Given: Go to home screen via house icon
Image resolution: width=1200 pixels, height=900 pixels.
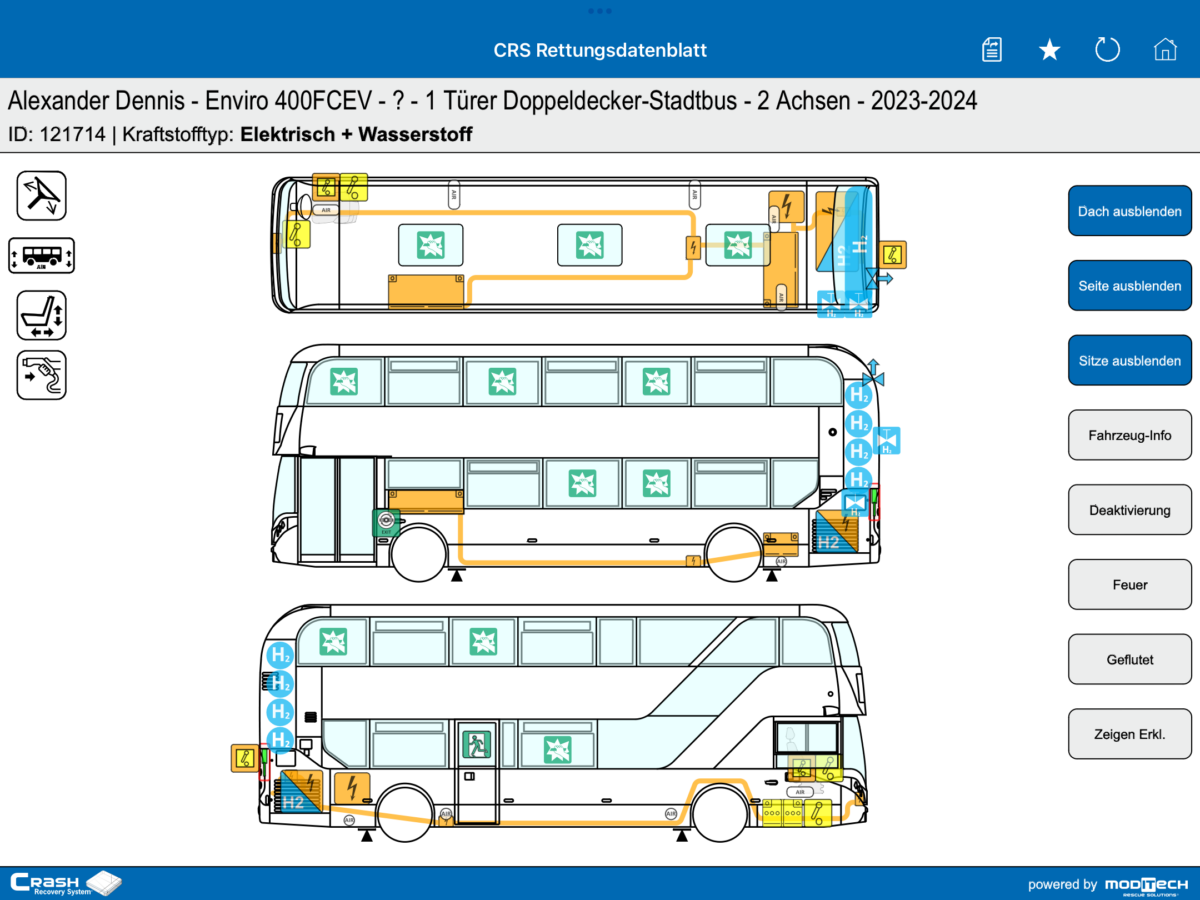Looking at the screenshot, I should pos(1165,50).
